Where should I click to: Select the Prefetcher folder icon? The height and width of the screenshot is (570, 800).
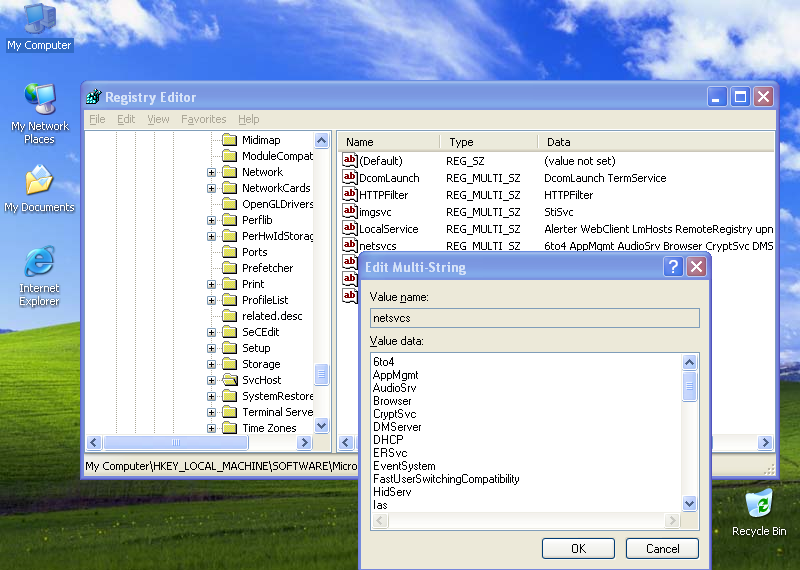click(230, 268)
